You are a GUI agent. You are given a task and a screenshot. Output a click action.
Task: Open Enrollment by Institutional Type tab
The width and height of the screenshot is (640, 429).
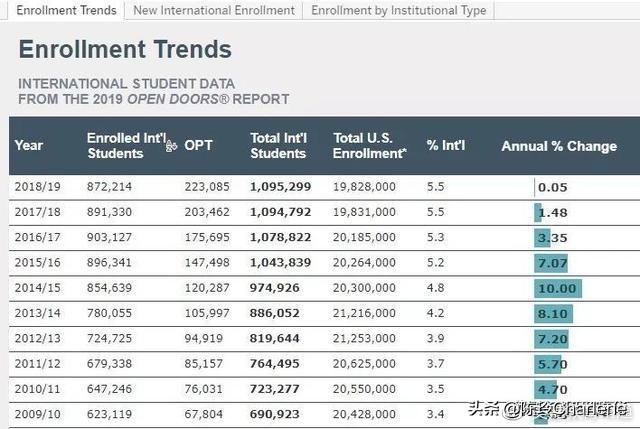click(x=399, y=10)
